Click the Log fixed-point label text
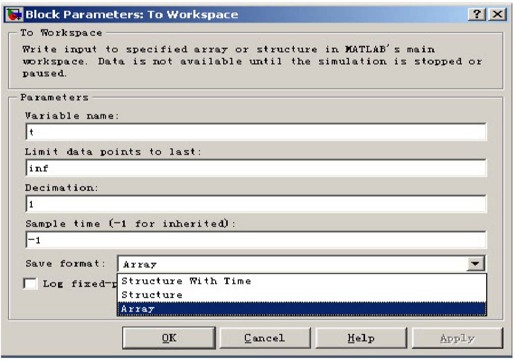Screen dimensions: 515x361 [80, 284]
